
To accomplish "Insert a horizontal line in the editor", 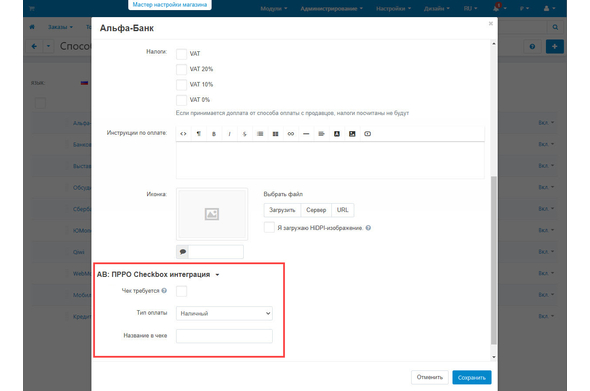I will (306, 134).
